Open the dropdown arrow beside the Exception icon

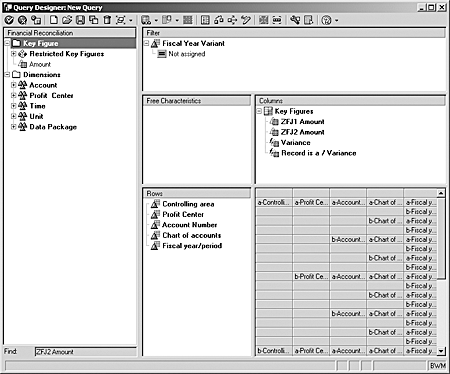(156, 21)
